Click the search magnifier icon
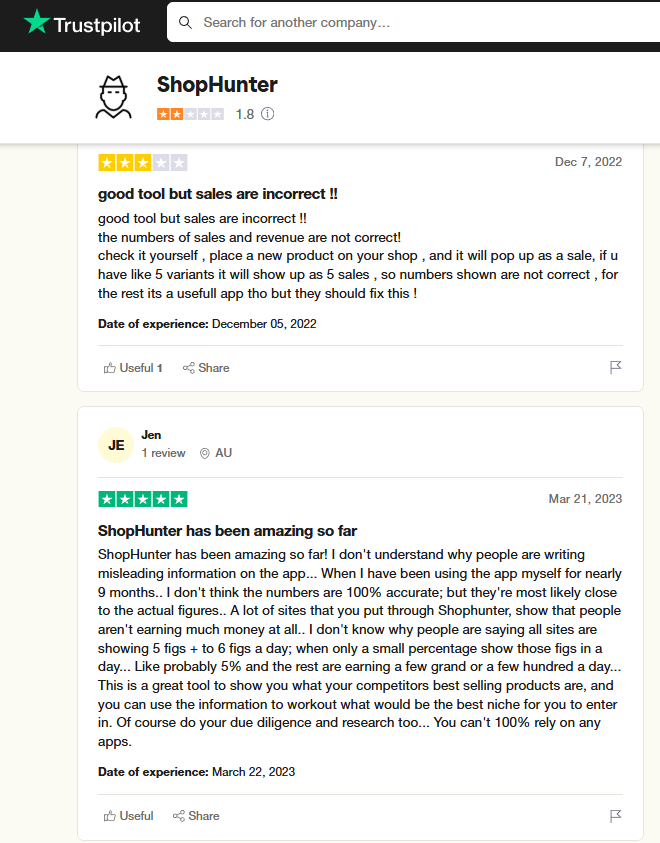Screen dimensions: 660x843 tap(185, 23)
